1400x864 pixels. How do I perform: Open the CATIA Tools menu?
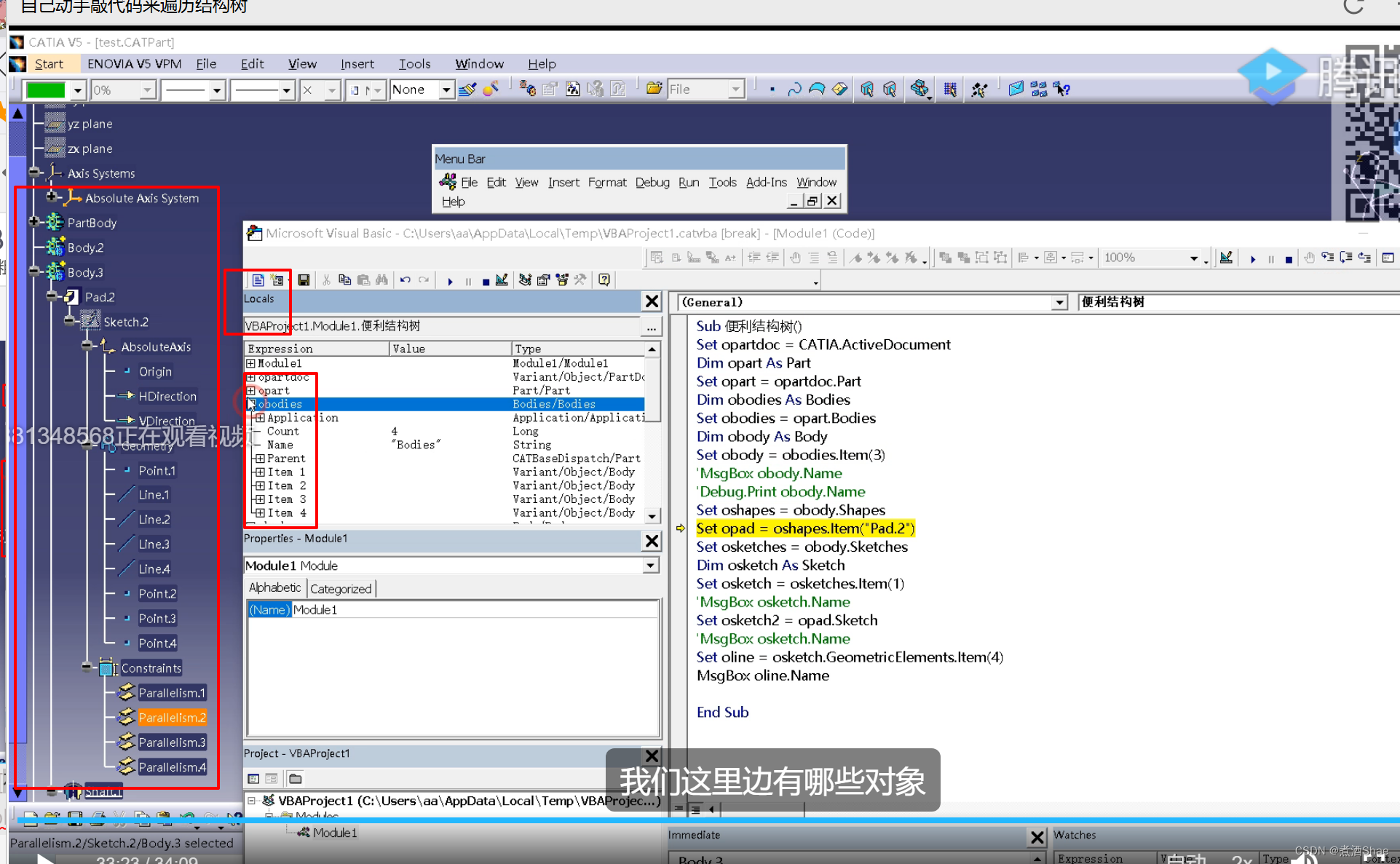pyautogui.click(x=414, y=64)
